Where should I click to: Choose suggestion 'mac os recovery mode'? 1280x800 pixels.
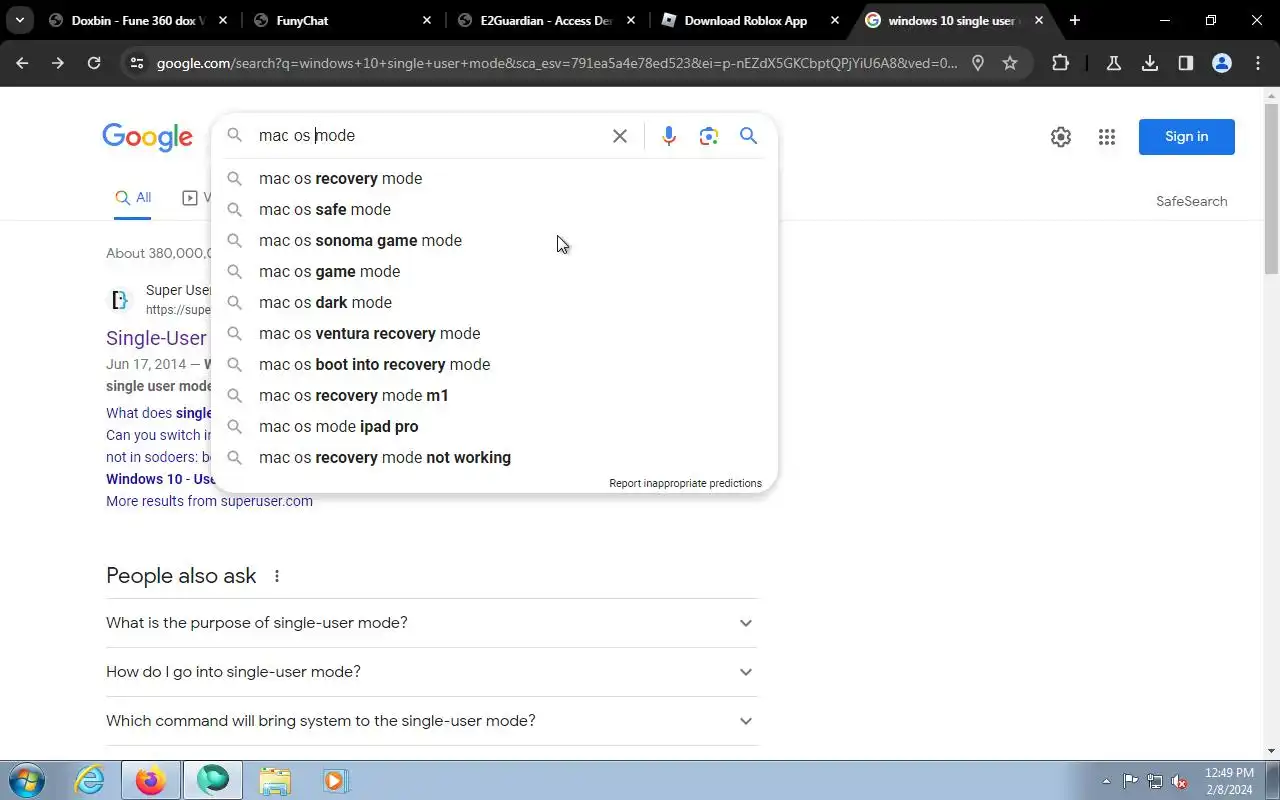click(494, 178)
